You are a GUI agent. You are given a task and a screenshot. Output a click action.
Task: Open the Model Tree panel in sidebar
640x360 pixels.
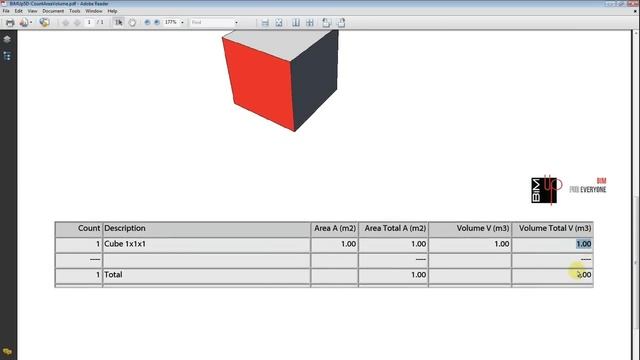[7, 56]
